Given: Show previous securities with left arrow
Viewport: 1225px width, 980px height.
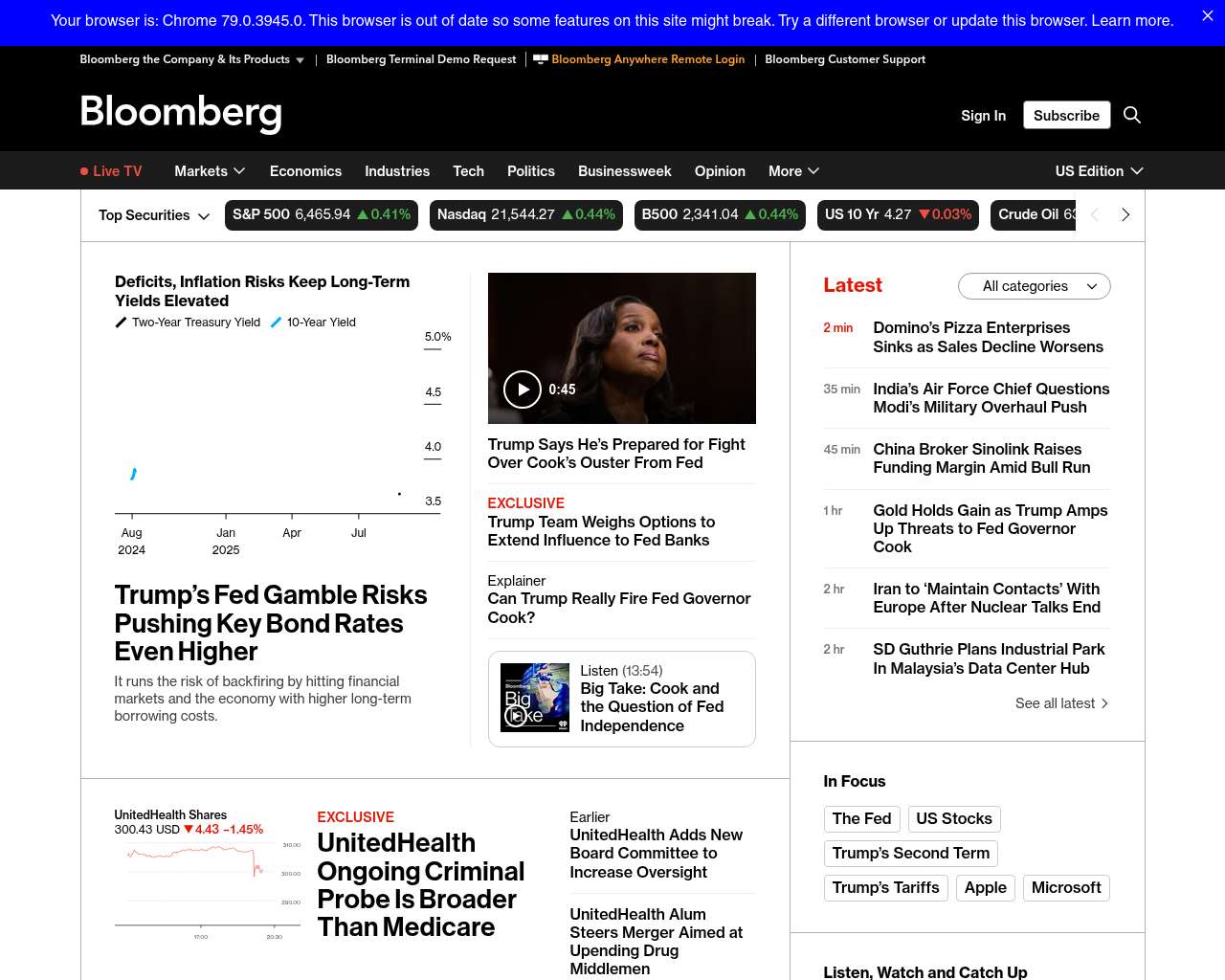Looking at the screenshot, I should (1095, 215).
